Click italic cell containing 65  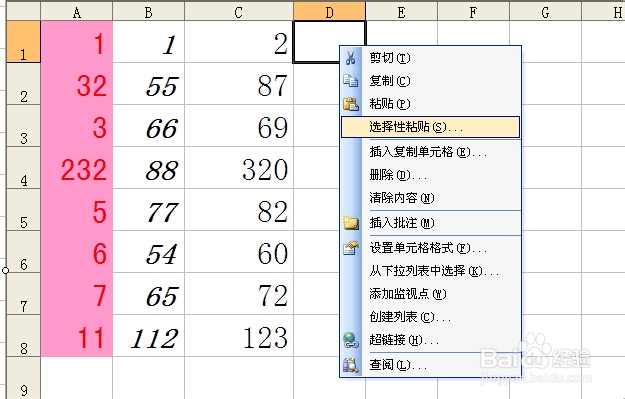pos(149,294)
